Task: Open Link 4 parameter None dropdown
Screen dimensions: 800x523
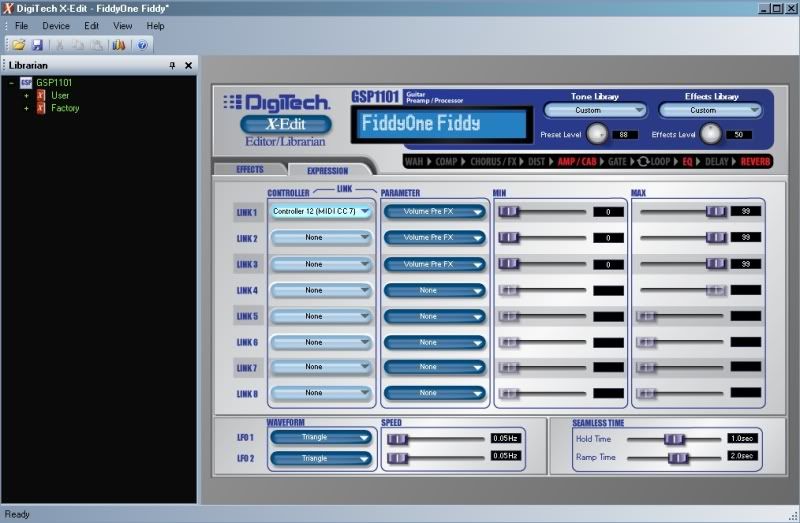Action: pyautogui.click(x=434, y=290)
